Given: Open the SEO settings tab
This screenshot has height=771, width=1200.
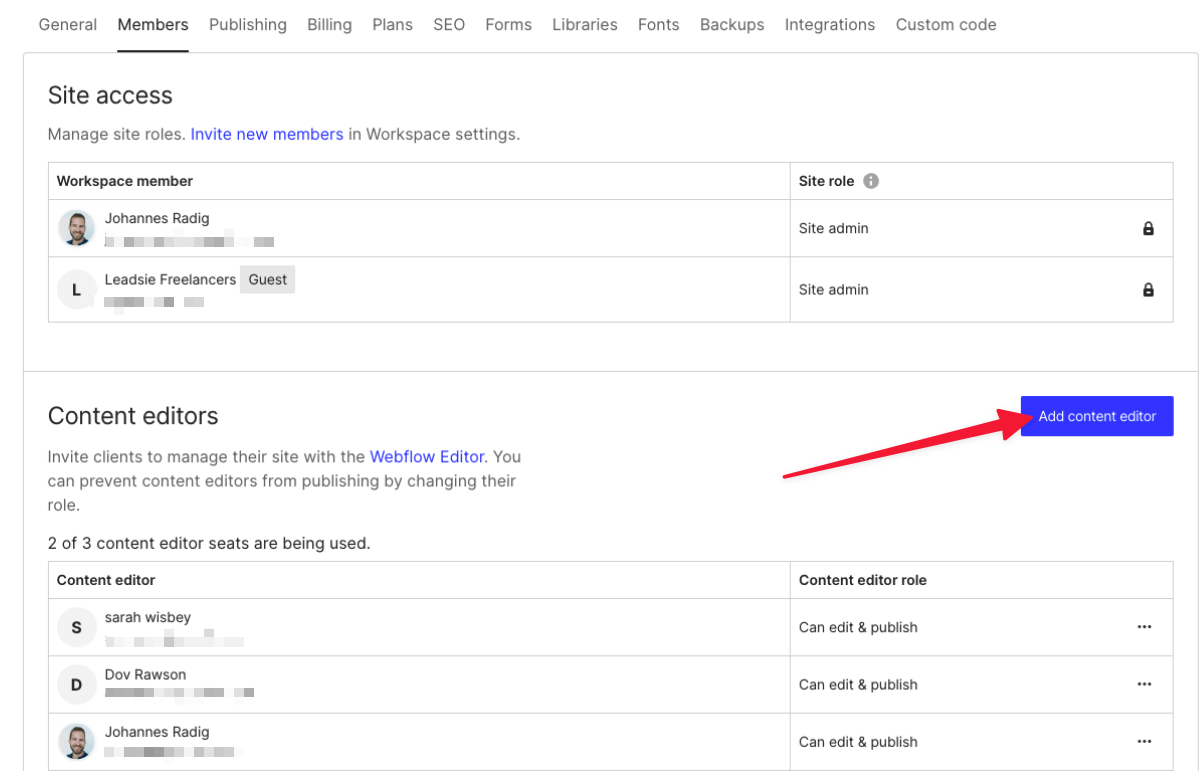Looking at the screenshot, I should tap(449, 24).
